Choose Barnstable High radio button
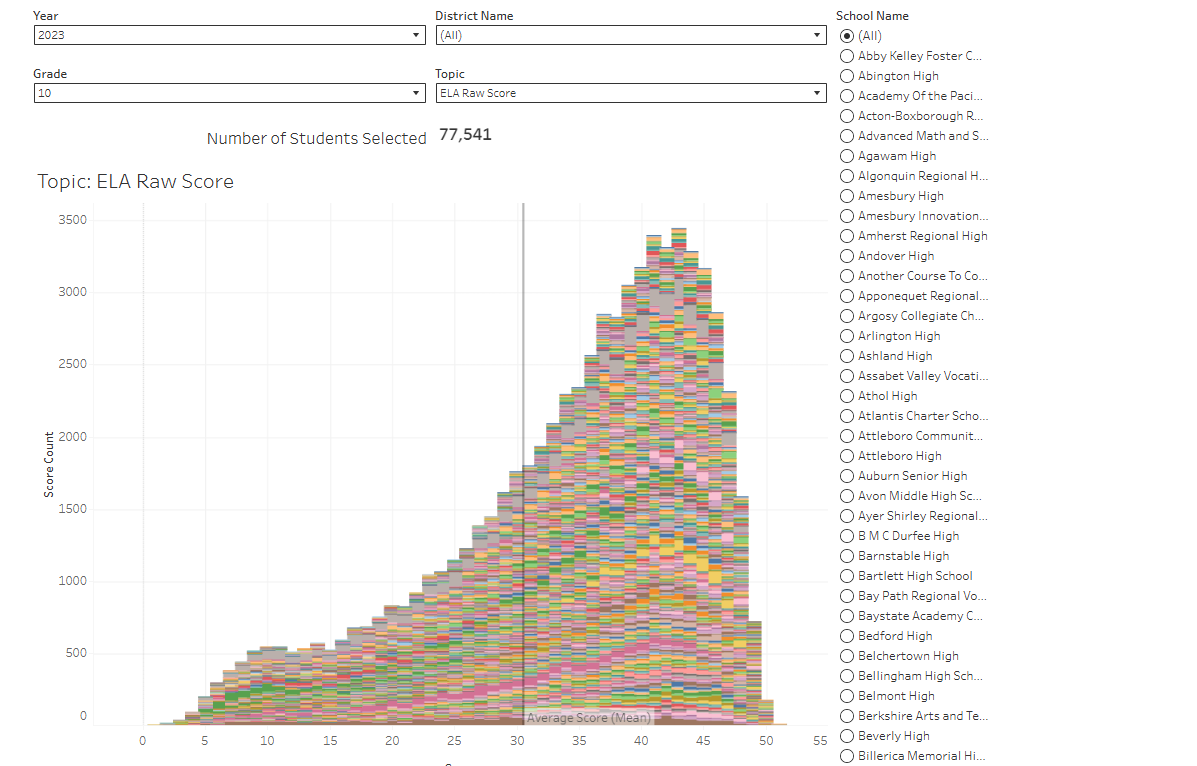Viewport: 1197px width, 766px height. (x=847, y=556)
